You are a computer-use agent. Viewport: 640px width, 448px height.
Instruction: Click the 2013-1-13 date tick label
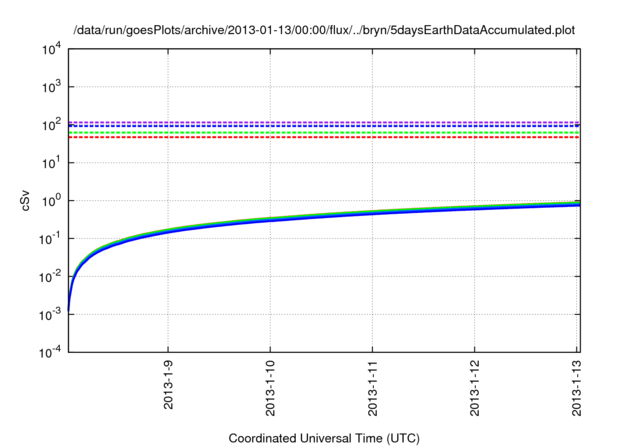click(576, 388)
